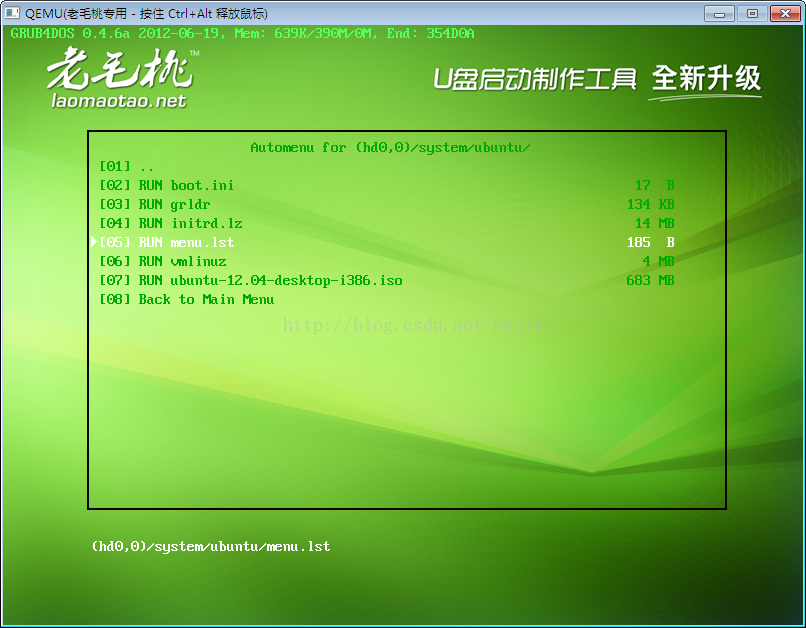Select the [01] .. parent directory entry
Image resolution: width=806 pixels, height=628 pixels.
126,167
